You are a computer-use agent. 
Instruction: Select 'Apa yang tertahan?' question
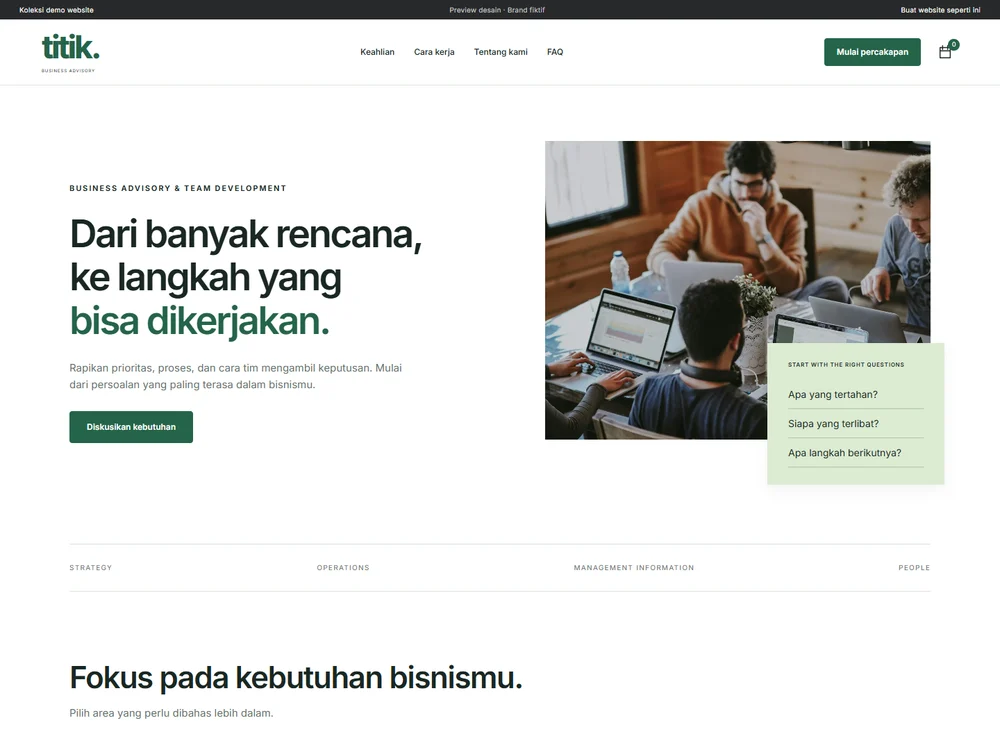pos(832,395)
